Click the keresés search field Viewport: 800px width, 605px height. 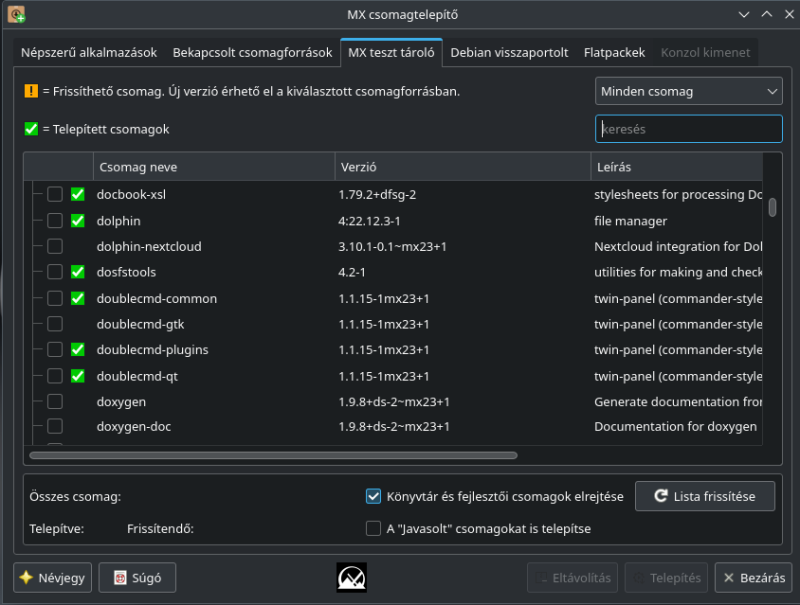click(x=688, y=129)
